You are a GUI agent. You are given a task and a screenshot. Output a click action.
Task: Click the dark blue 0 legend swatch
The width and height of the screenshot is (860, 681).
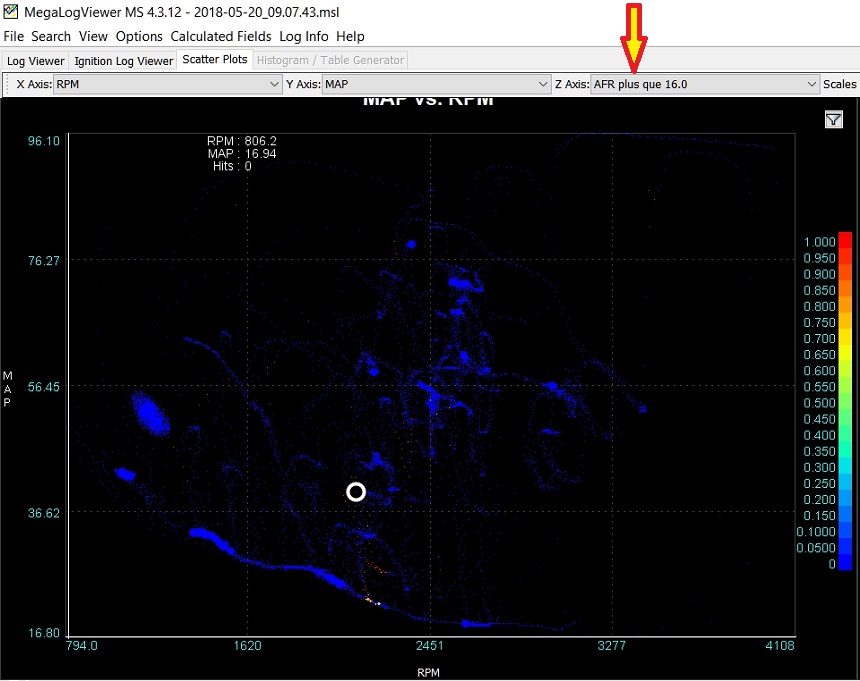coord(845,564)
